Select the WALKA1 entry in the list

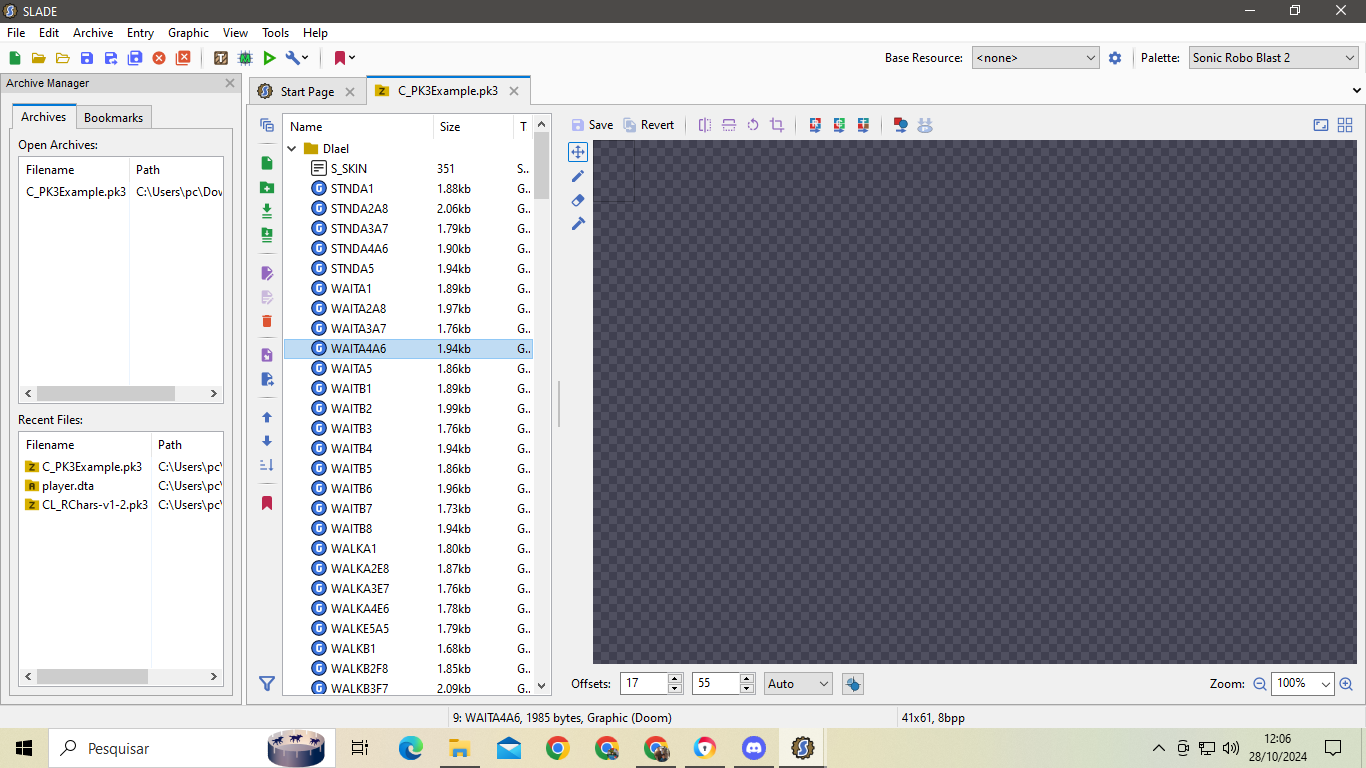tap(408, 549)
